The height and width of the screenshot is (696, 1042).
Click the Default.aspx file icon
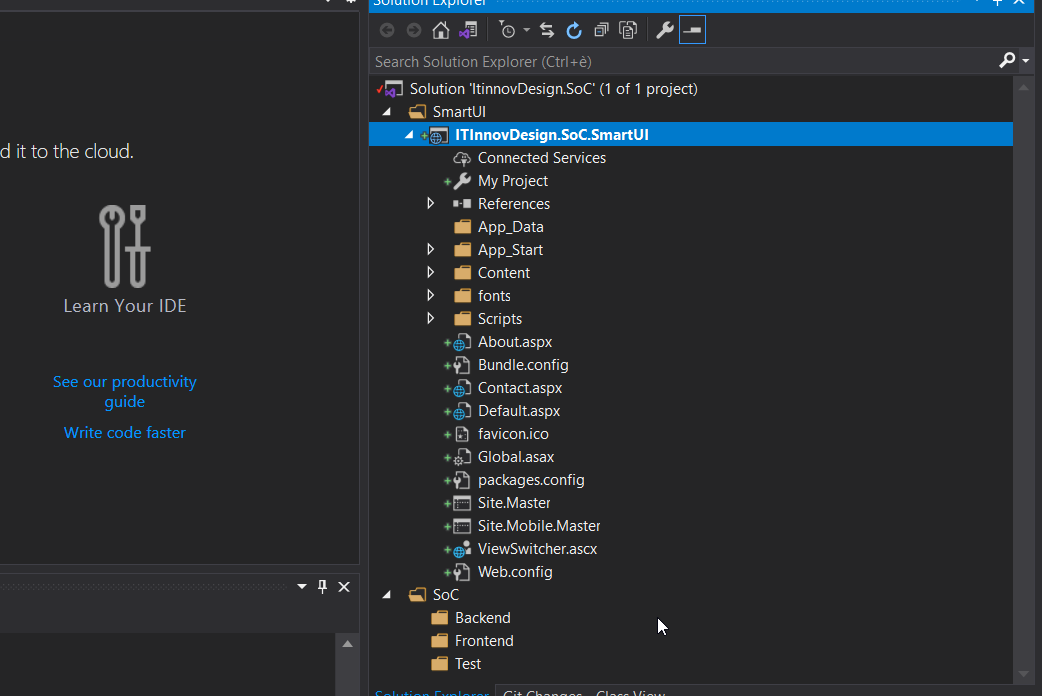coord(461,411)
